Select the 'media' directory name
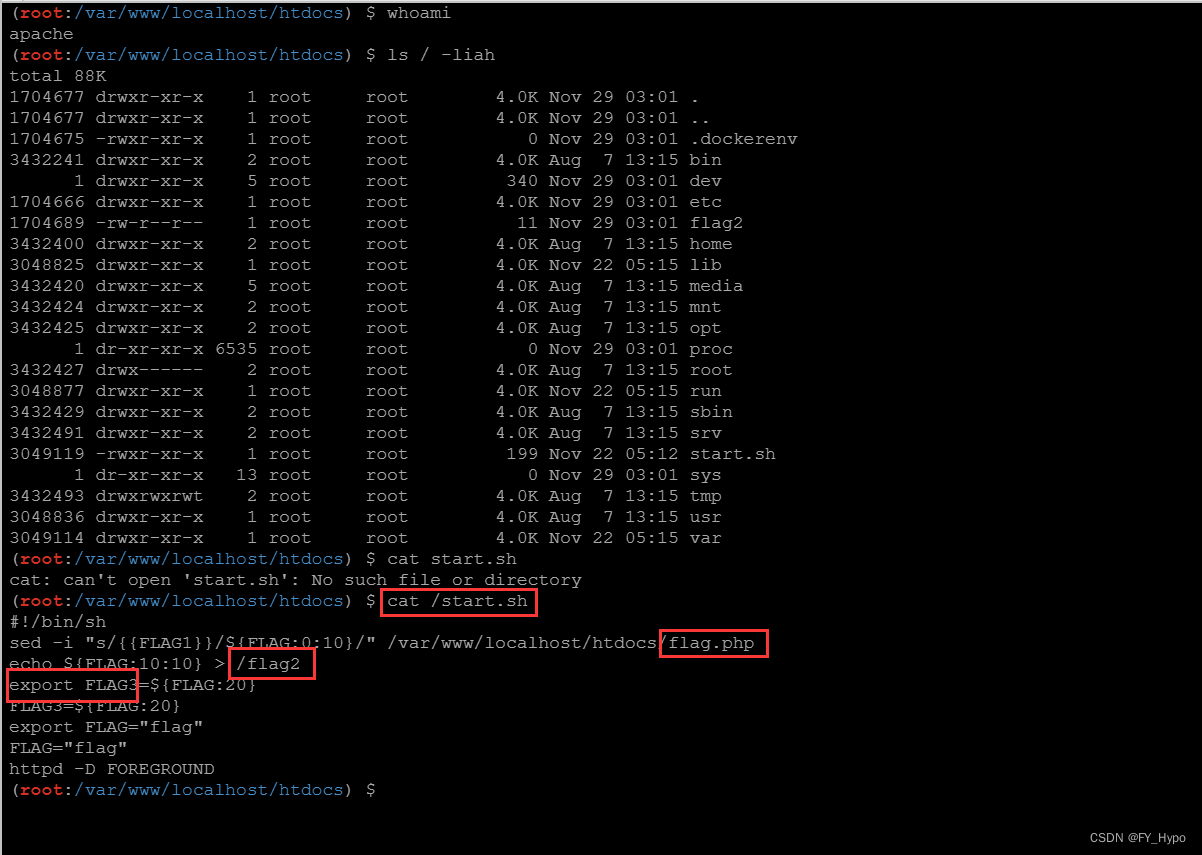Image resolution: width=1202 pixels, height=855 pixels. point(716,286)
